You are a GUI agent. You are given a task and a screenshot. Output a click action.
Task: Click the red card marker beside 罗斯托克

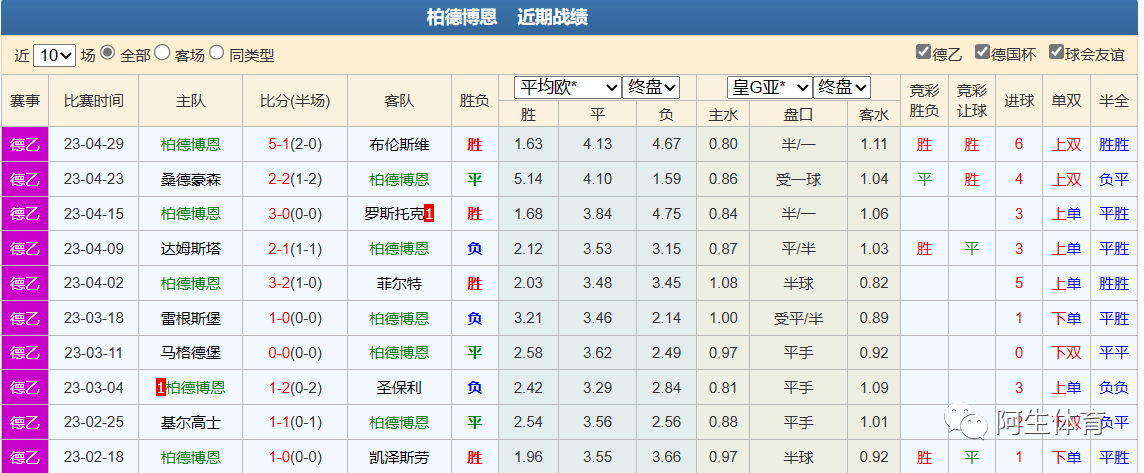[429, 214]
